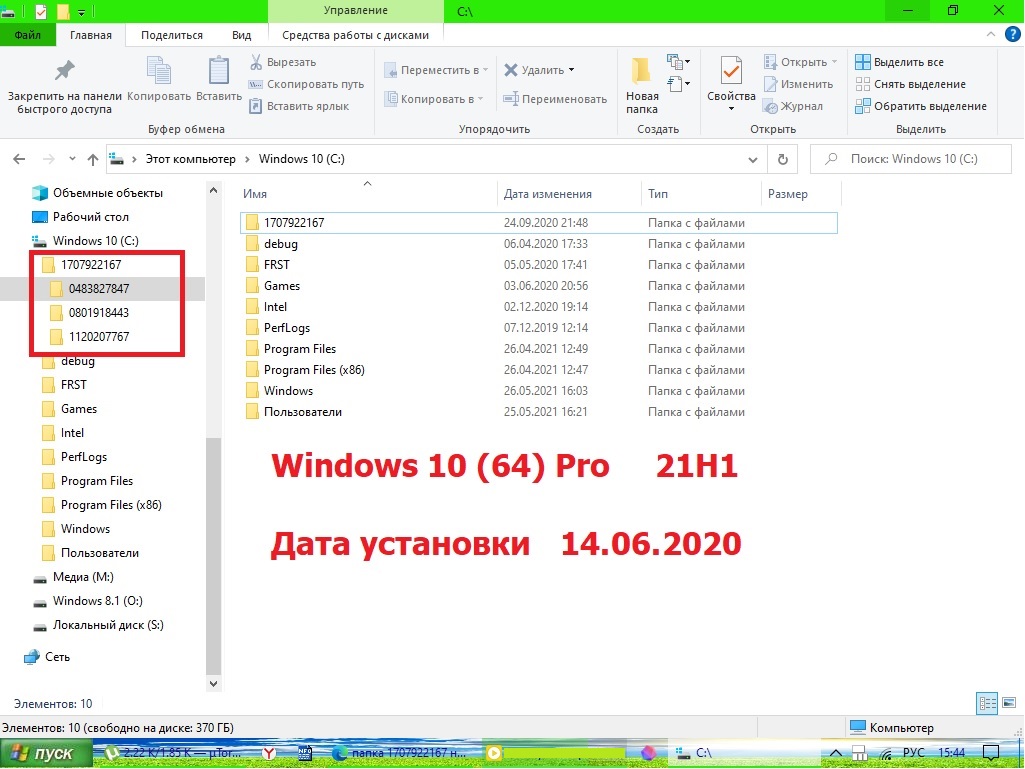Click Снять выделение deselect button
Image resolution: width=1025 pixels, height=769 pixels.
(x=911, y=84)
